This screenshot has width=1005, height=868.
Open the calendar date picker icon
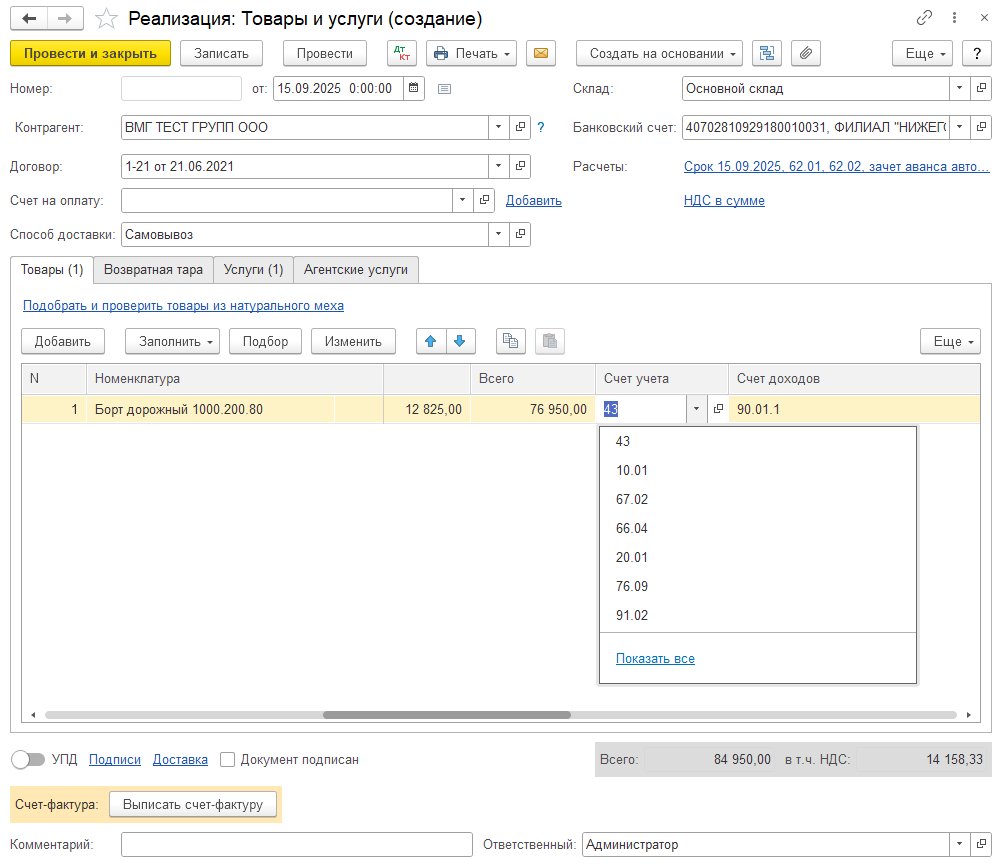pyautogui.click(x=414, y=88)
